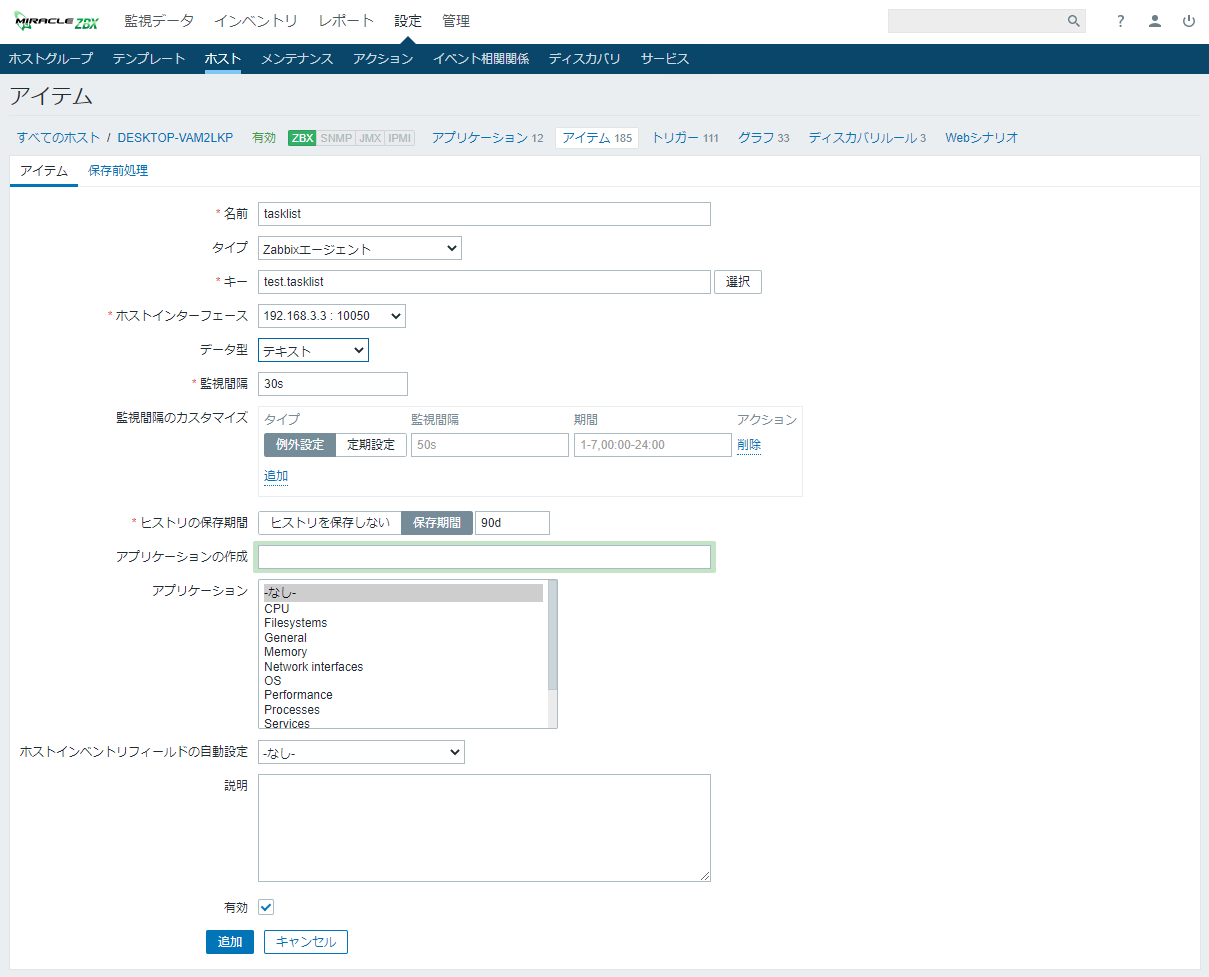Viewport: 1209px width, 977px height.
Task: Click the 説明 description text area
Action: [x=484, y=827]
